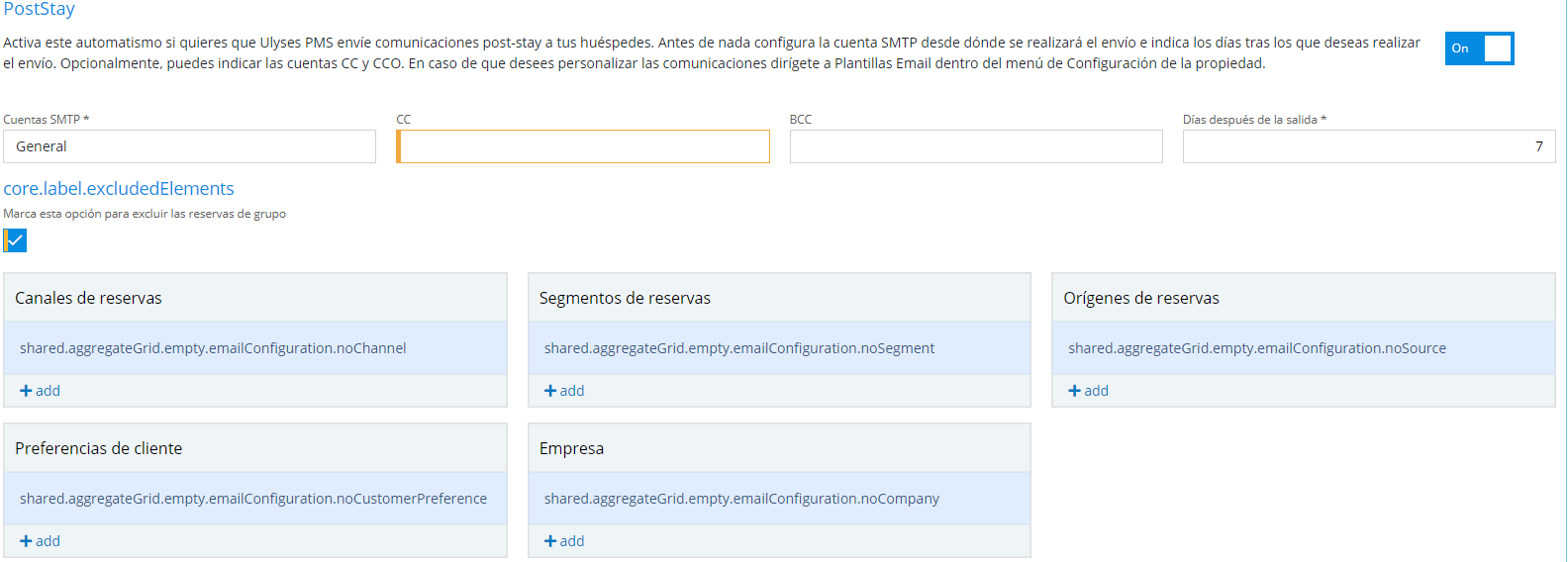Open the Cuentas SMTP dropdown
The width and height of the screenshot is (1568, 562).
189,146
